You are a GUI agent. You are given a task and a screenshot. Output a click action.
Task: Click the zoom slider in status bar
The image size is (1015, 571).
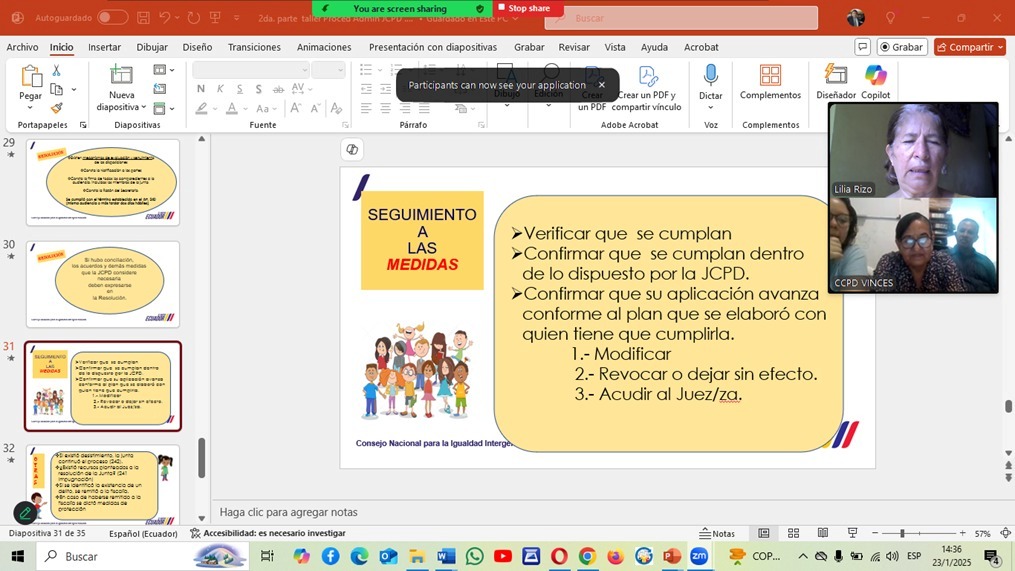919,533
